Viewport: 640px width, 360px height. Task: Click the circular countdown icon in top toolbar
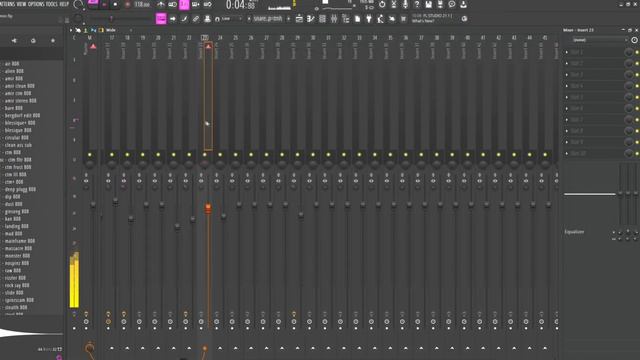(x=382, y=4)
